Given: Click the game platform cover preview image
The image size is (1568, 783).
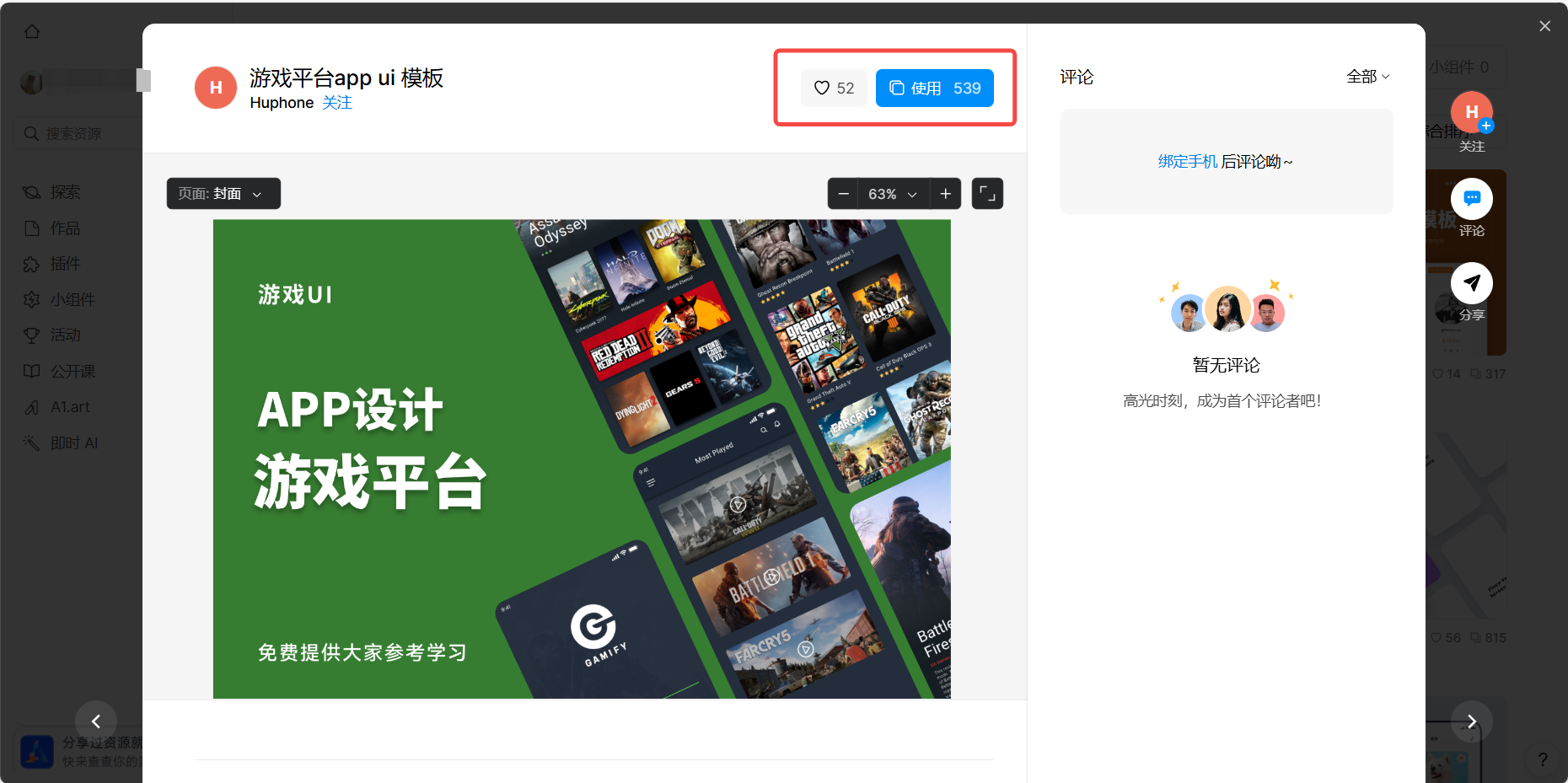Looking at the screenshot, I should pyautogui.click(x=582, y=459).
